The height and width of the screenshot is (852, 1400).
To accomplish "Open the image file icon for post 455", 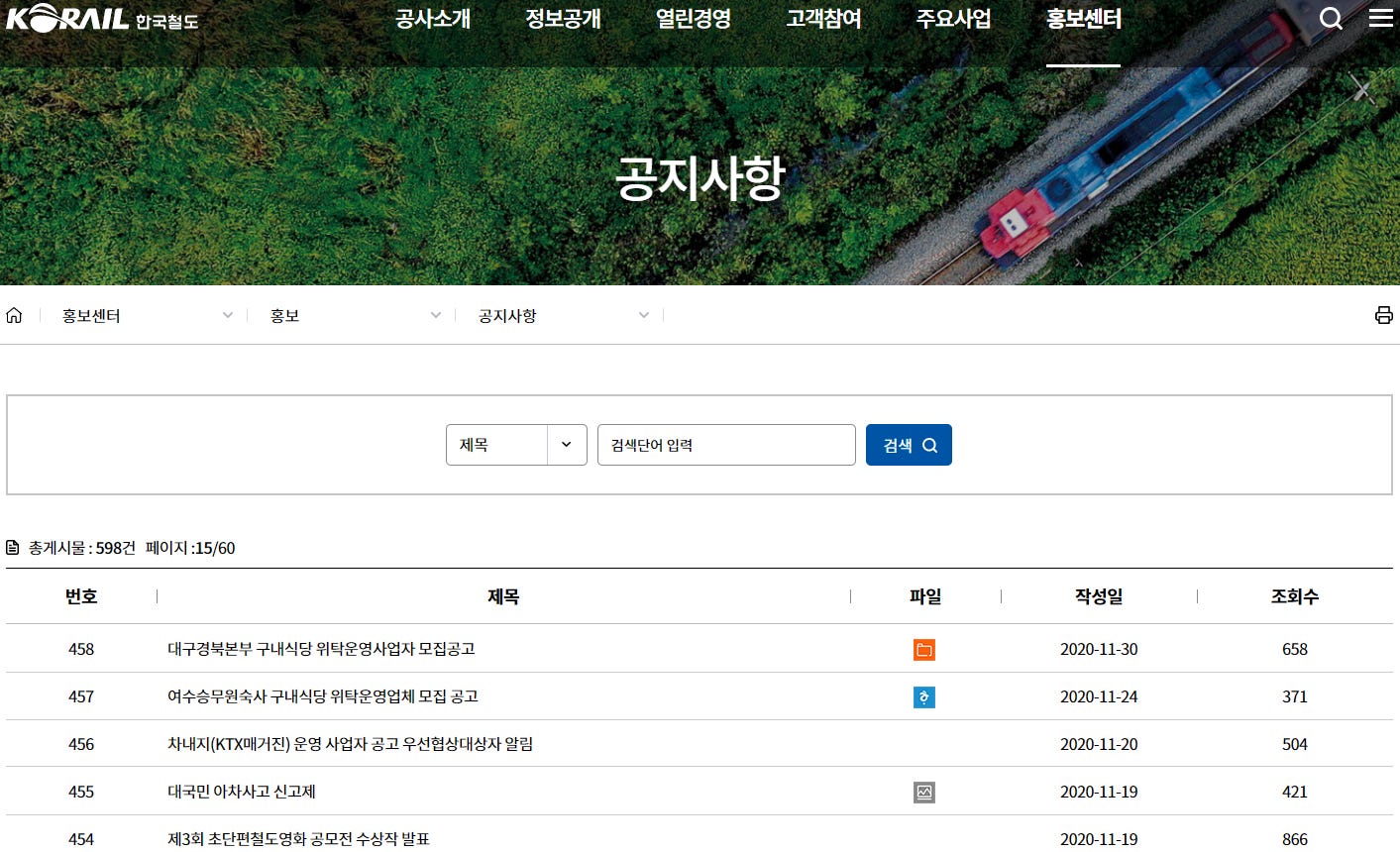I will pyautogui.click(x=924, y=793).
